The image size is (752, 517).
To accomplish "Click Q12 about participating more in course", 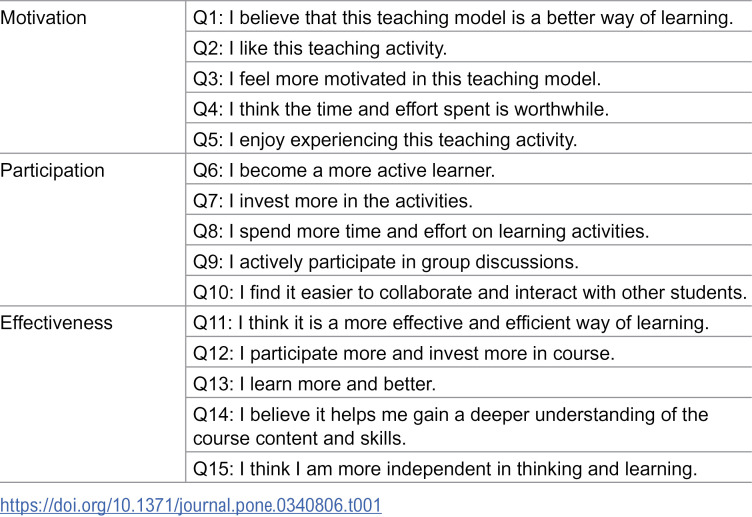I will point(469,353).
